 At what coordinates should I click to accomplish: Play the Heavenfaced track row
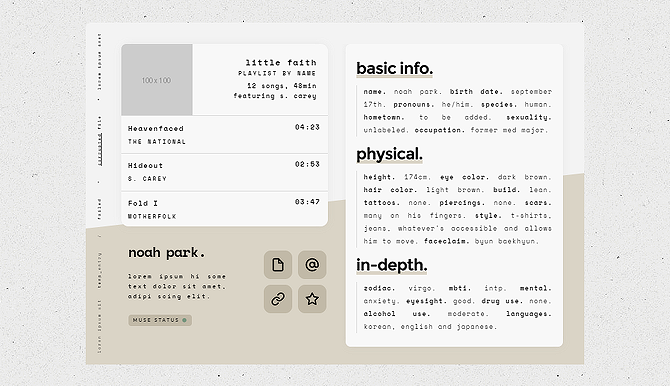click(x=224, y=135)
